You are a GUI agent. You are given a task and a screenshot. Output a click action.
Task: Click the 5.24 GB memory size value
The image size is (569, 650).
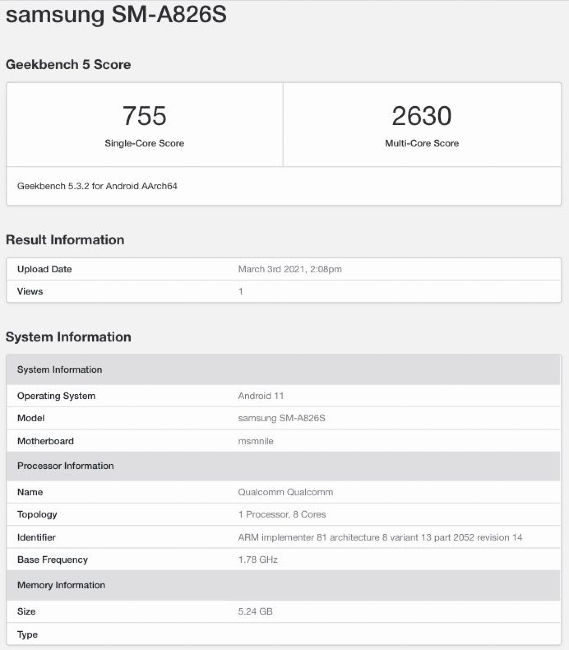(255, 611)
